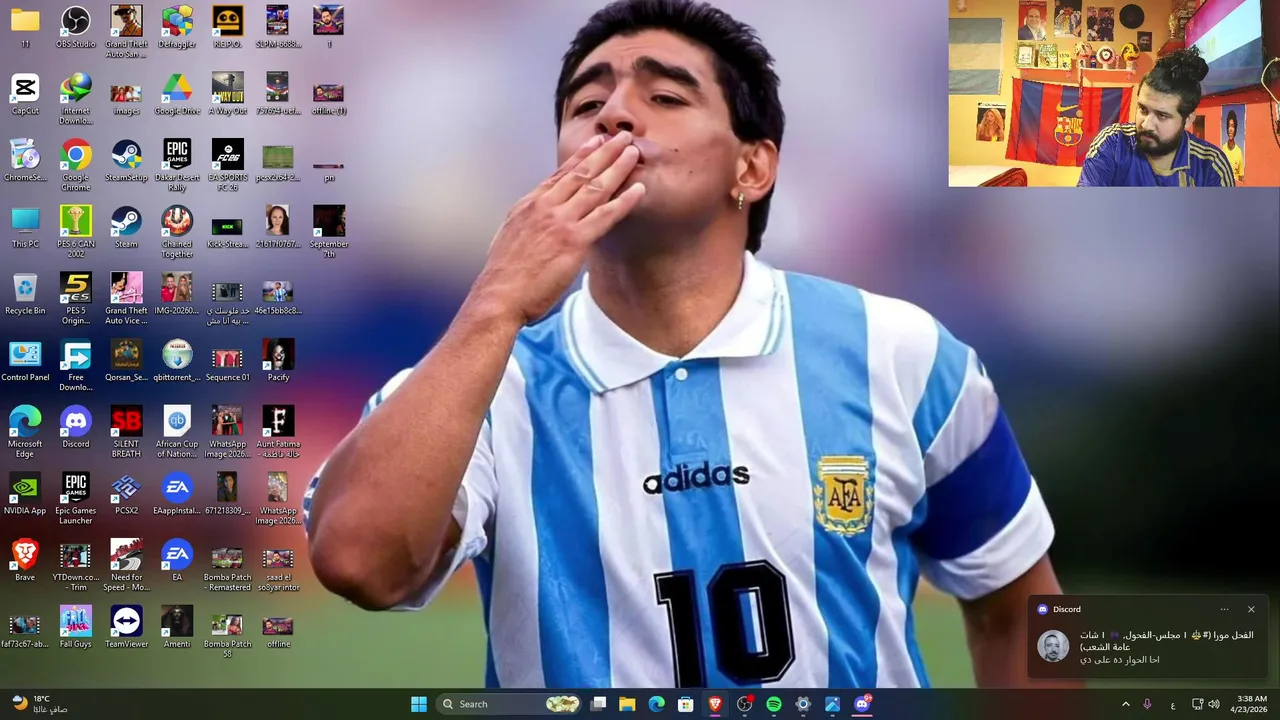Open the volume tray control

1214,704
